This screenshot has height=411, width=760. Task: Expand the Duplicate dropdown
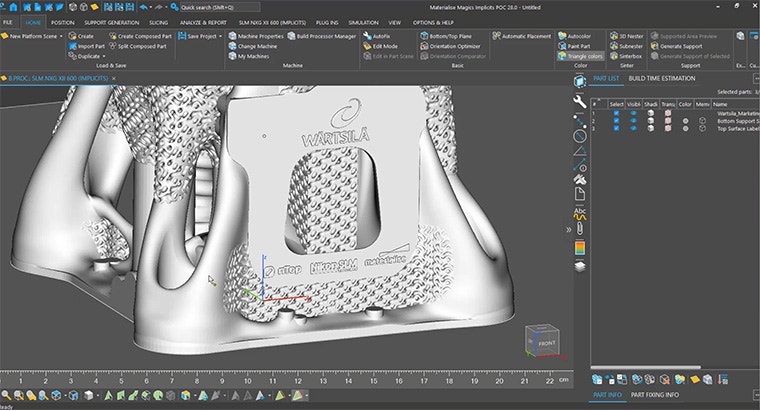pyautogui.click(x=103, y=56)
